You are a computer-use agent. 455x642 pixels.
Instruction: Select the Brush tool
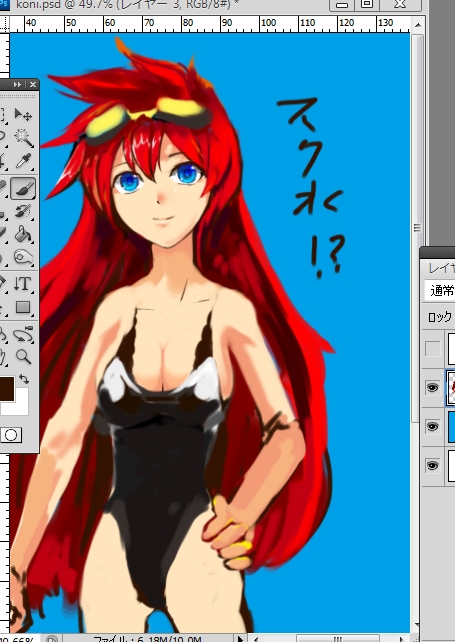(x=23, y=188)
